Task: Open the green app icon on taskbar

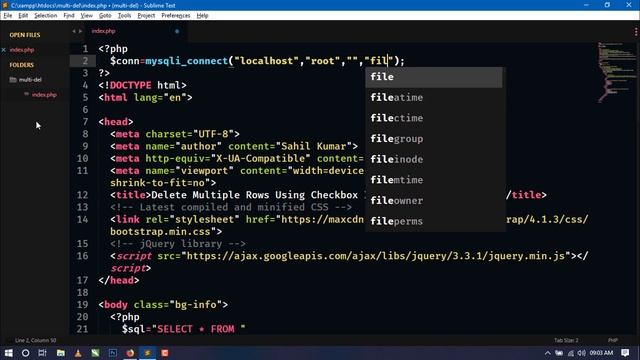Action: point(95,353)
